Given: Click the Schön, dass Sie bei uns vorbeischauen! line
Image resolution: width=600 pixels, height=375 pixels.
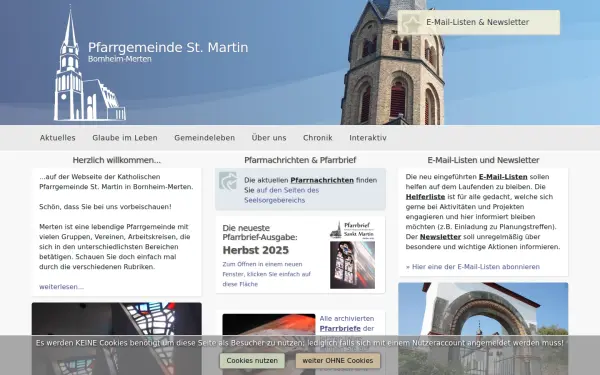Looking at the screenshot, I should pos(105,207).
